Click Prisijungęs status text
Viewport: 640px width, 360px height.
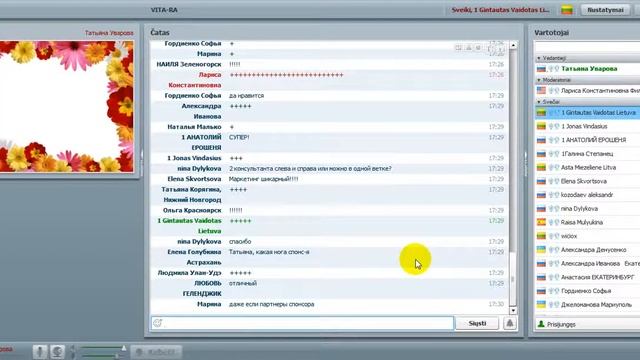click(x=561, y=324)
